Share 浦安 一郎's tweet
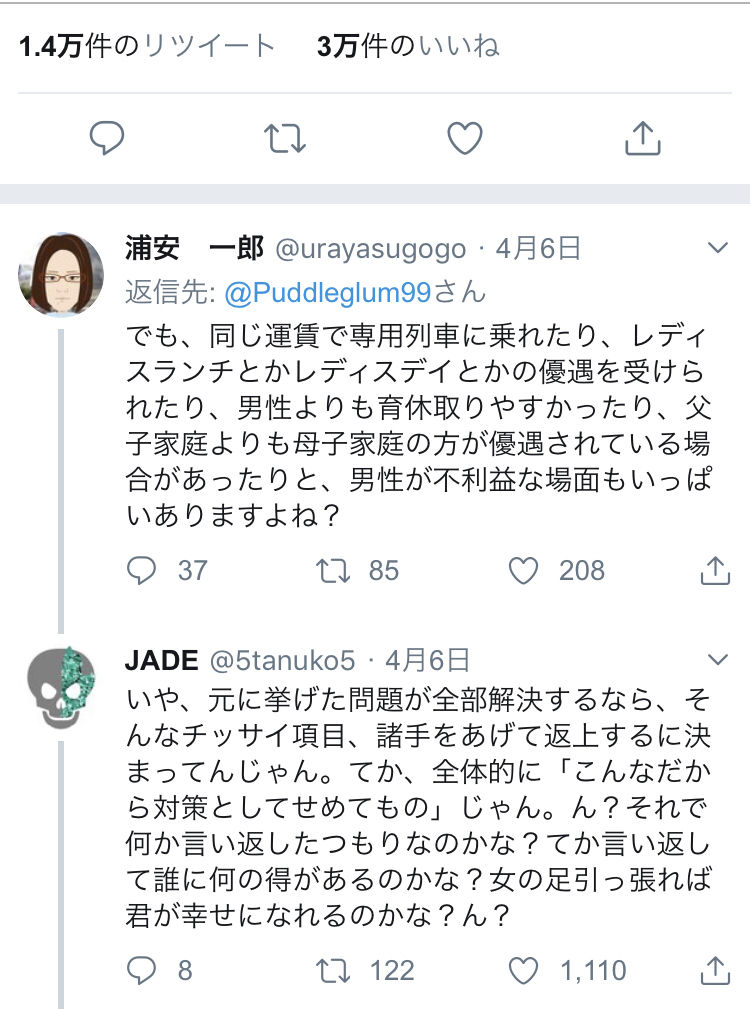This screenshot has width=750, height=1009. [x=714, y=570]
